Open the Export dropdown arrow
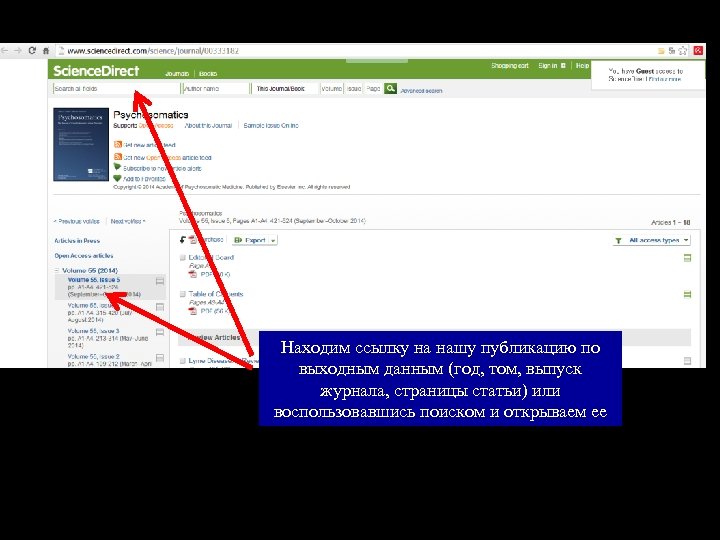Viewport: 720px width, 540px height. tap(273, 241)
